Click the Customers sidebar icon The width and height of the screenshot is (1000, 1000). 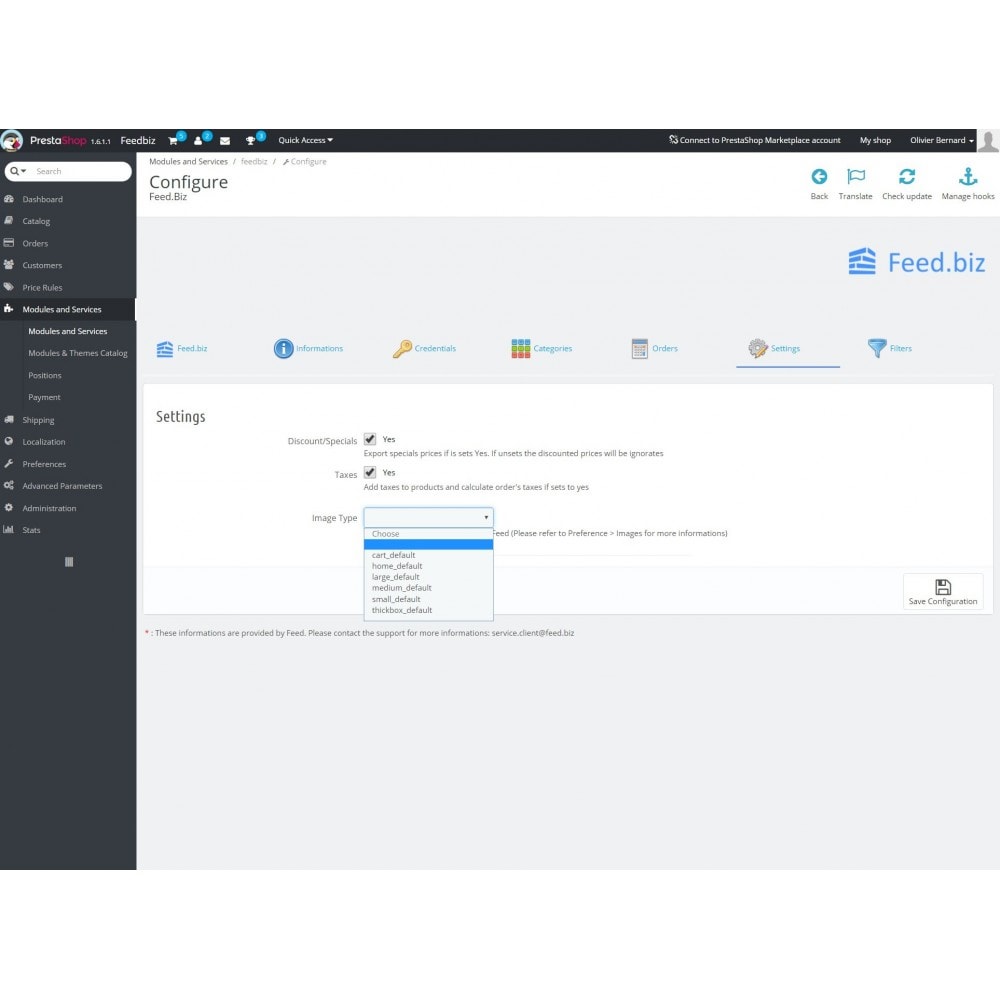[9, 265]
